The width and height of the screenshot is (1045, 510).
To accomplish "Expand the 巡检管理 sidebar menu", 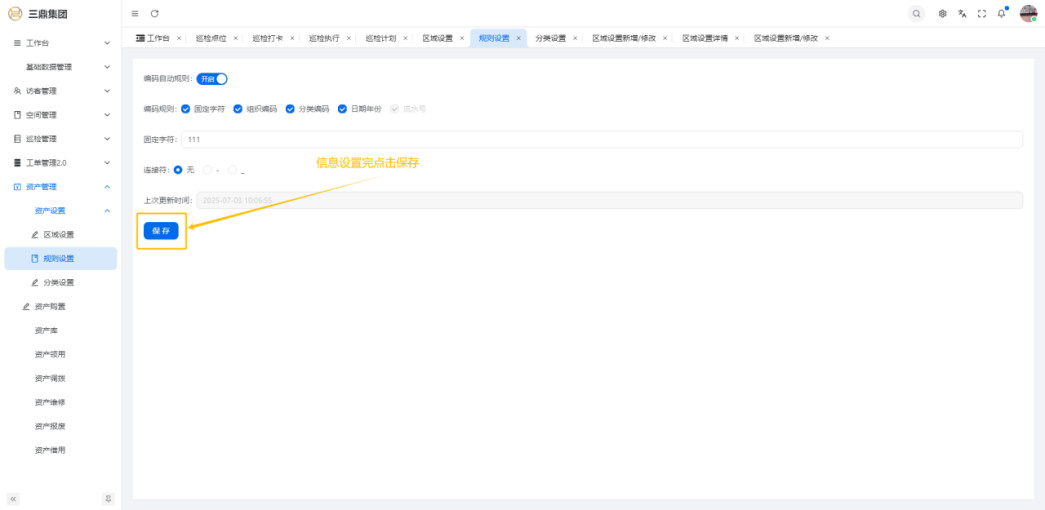I will 60,139.
